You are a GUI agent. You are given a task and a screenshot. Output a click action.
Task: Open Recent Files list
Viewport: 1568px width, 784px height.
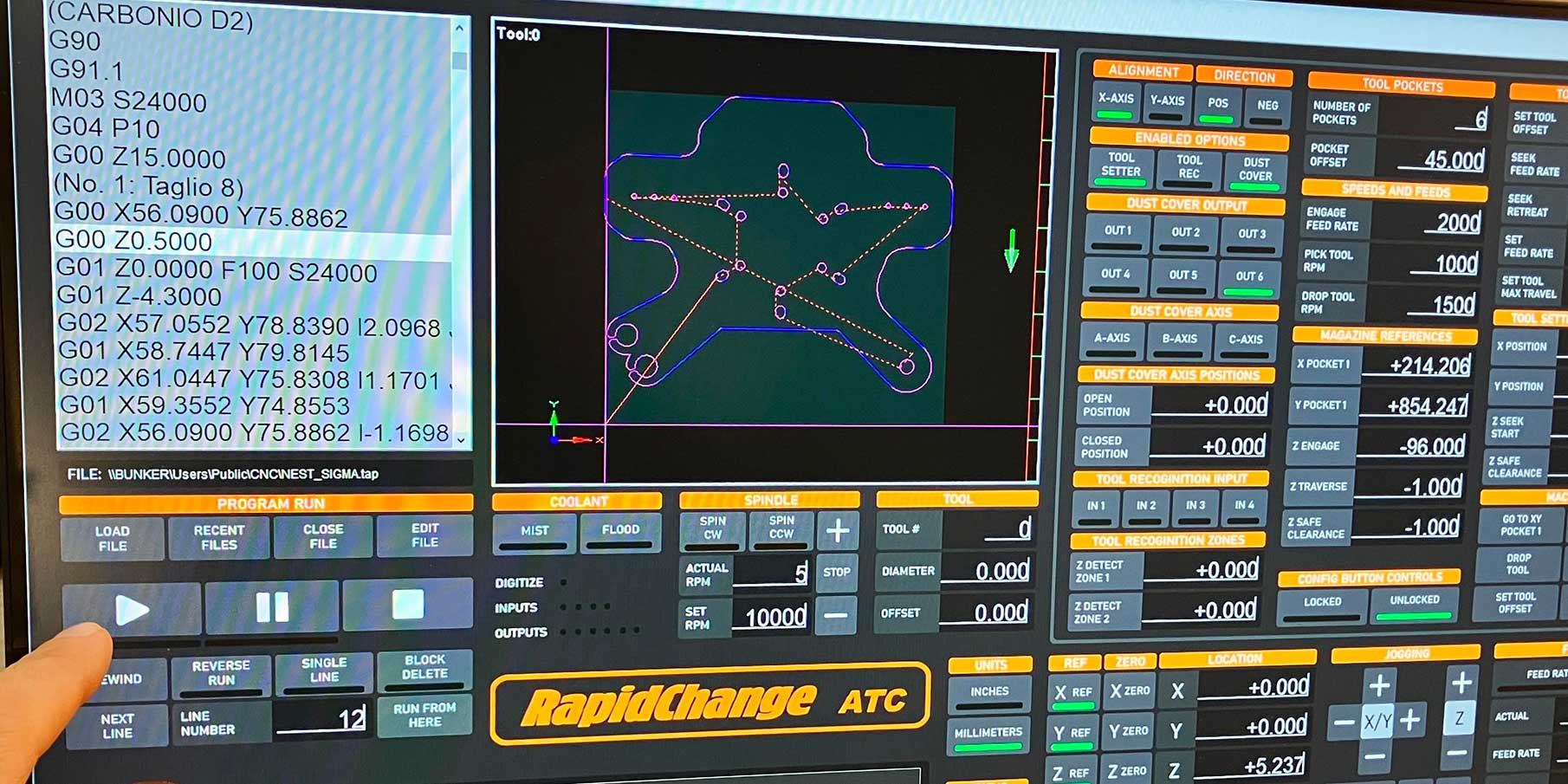[219, 537]
